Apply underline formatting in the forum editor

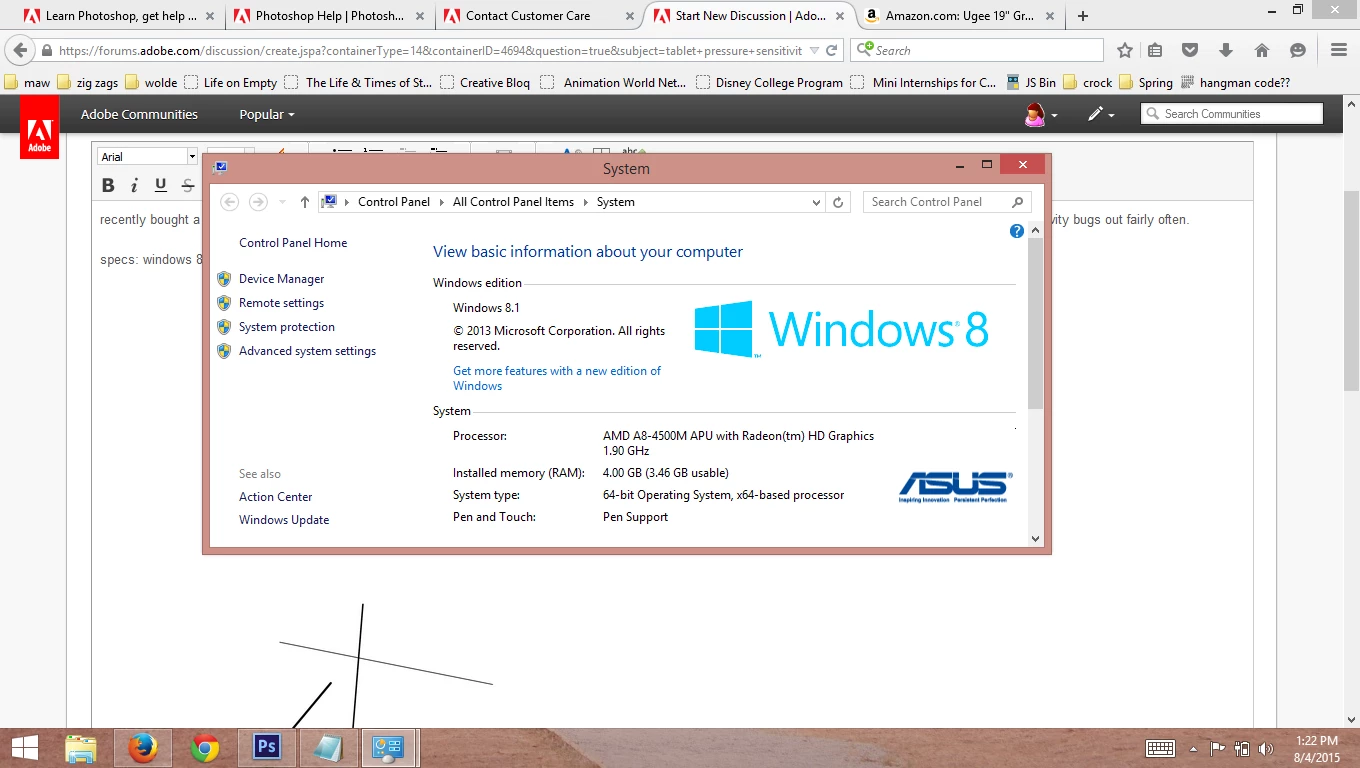click(160, 185)
